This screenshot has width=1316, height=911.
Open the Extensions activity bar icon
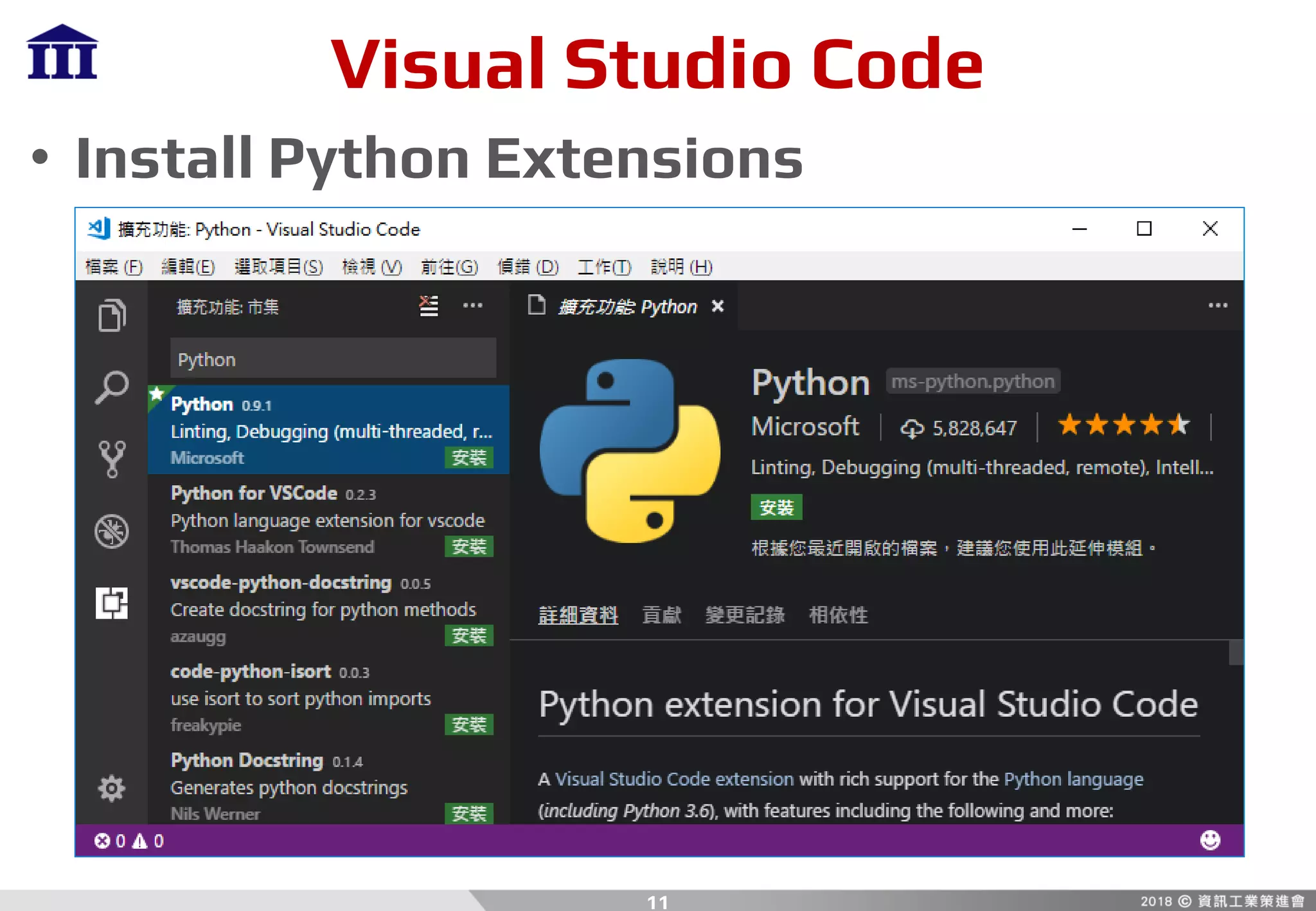coord(112,603)
